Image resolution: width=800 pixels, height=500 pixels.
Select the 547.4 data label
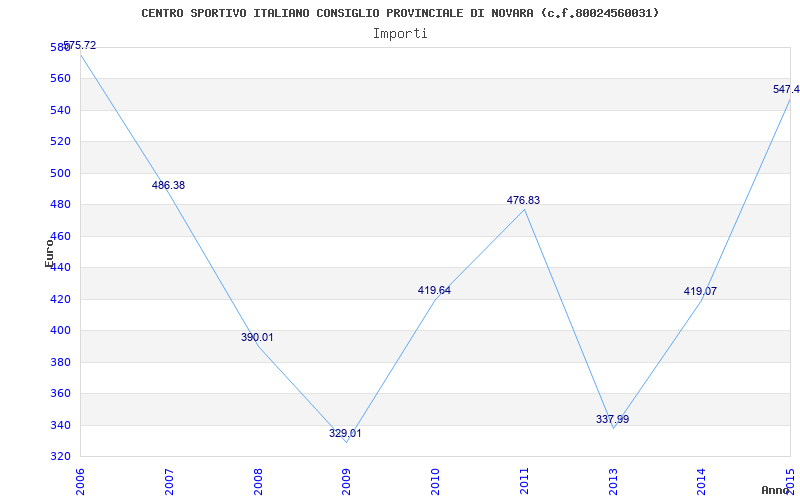tap(786, 89)
